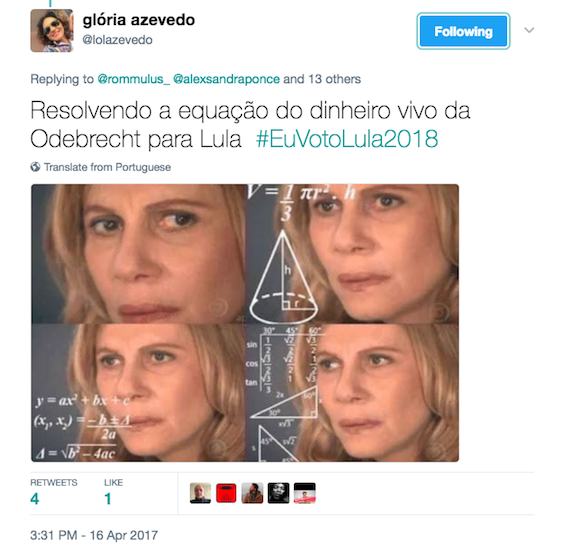
Task: Open the @rommulus_ mention
Action: 133,79
